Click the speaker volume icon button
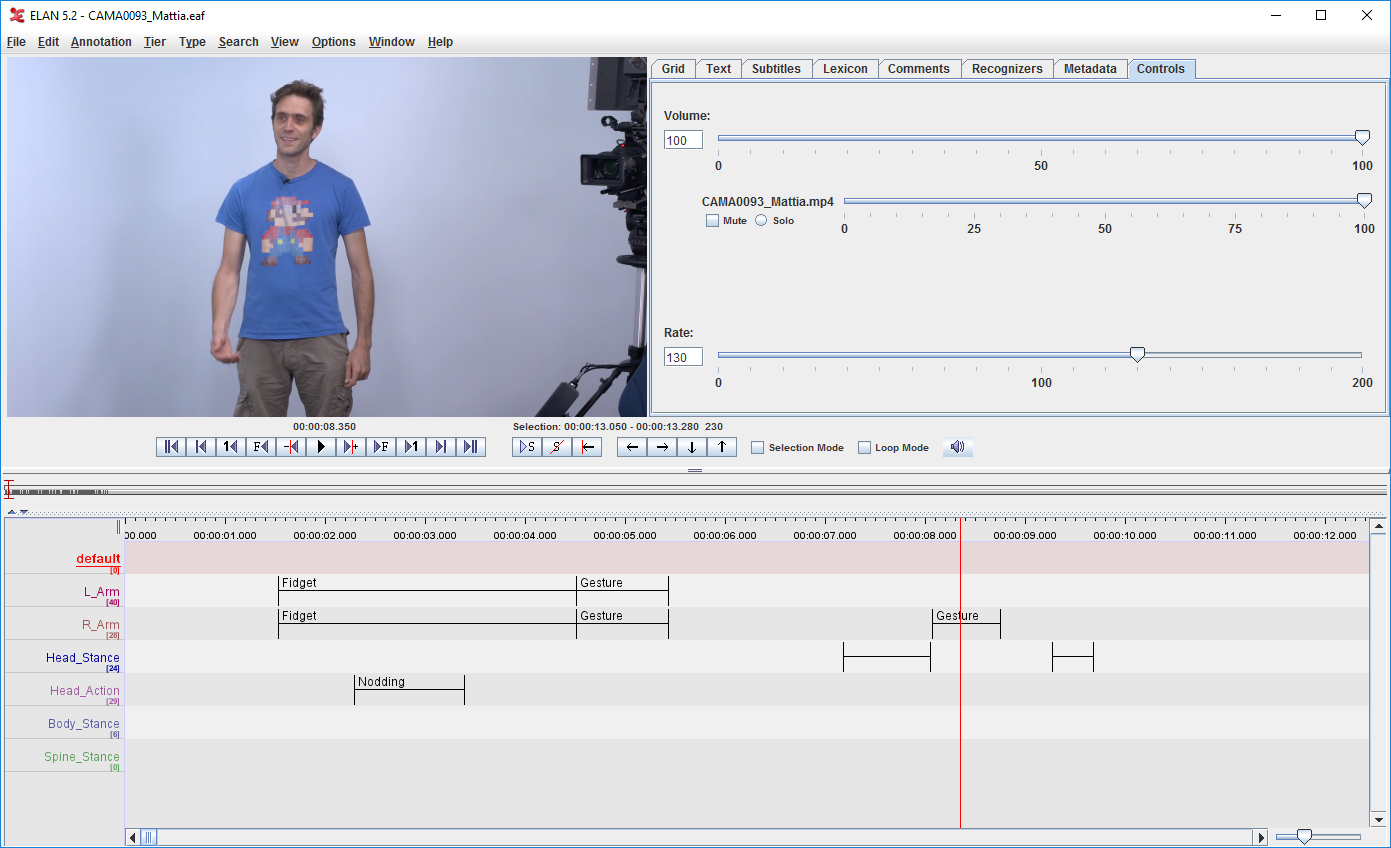The image size is (1391, 848). tap(958, 447)
